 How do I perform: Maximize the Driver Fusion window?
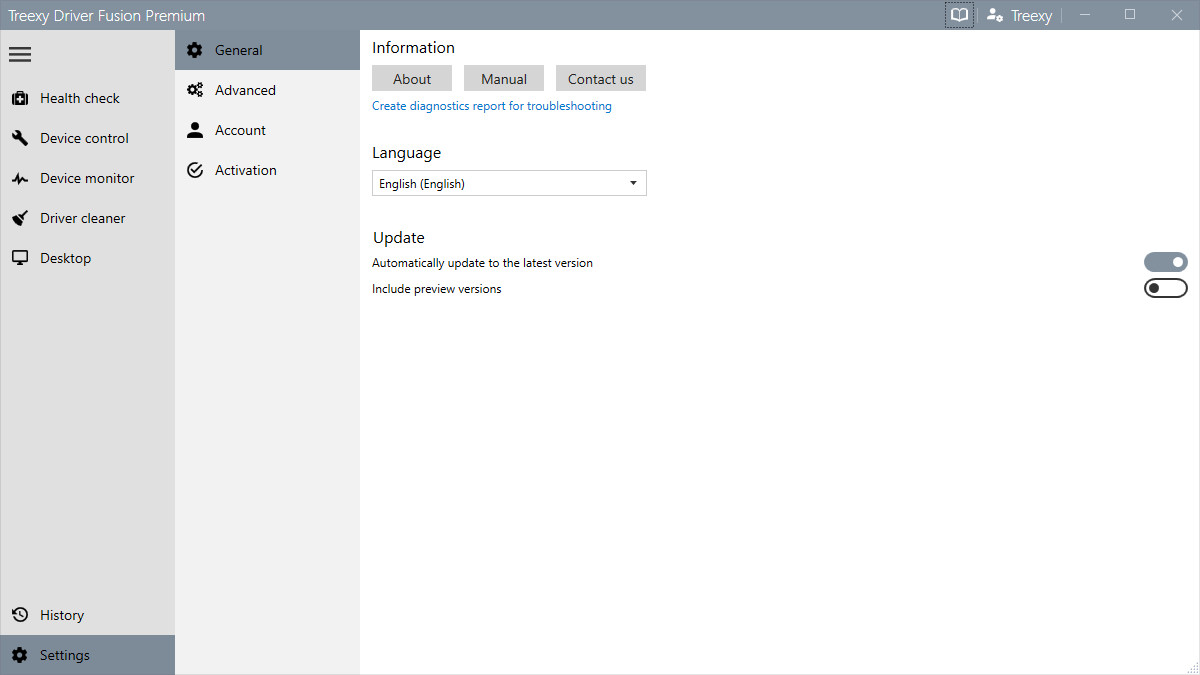(1130, 15)
